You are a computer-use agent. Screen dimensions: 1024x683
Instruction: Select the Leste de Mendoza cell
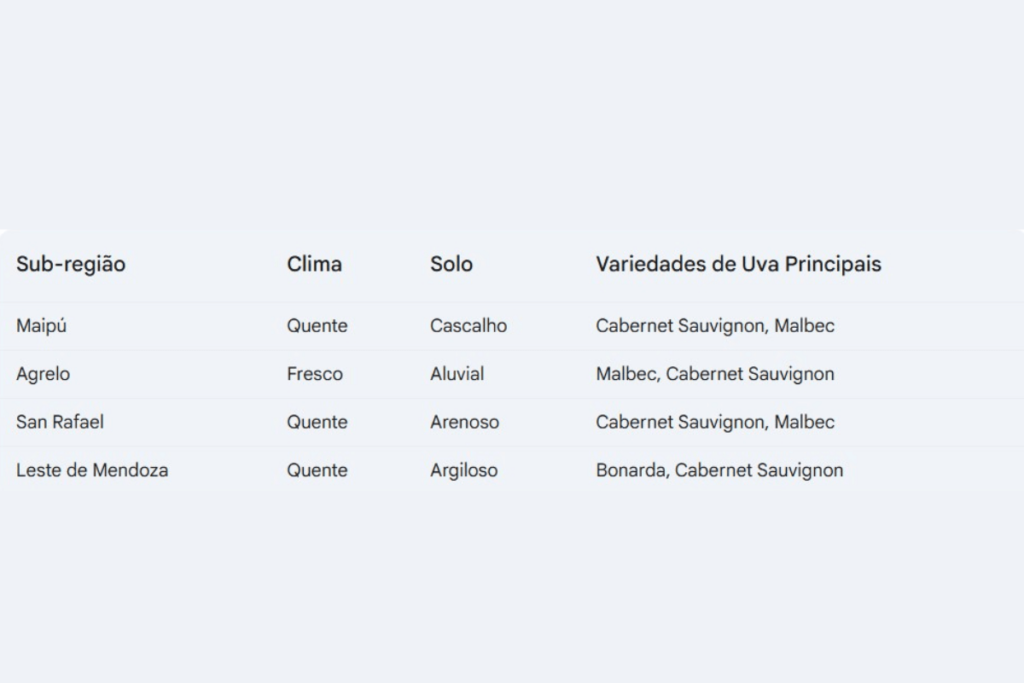(92, 470)
